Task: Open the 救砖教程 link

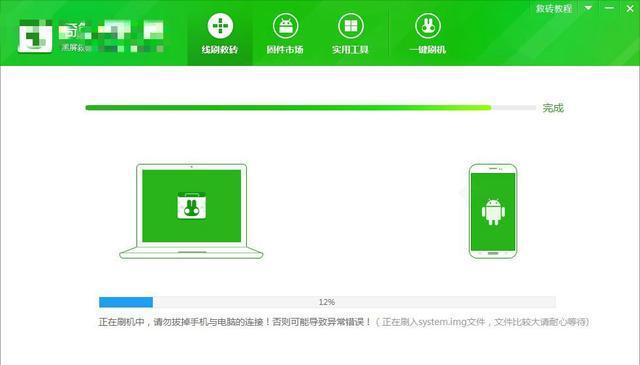Action: [554, 9]
